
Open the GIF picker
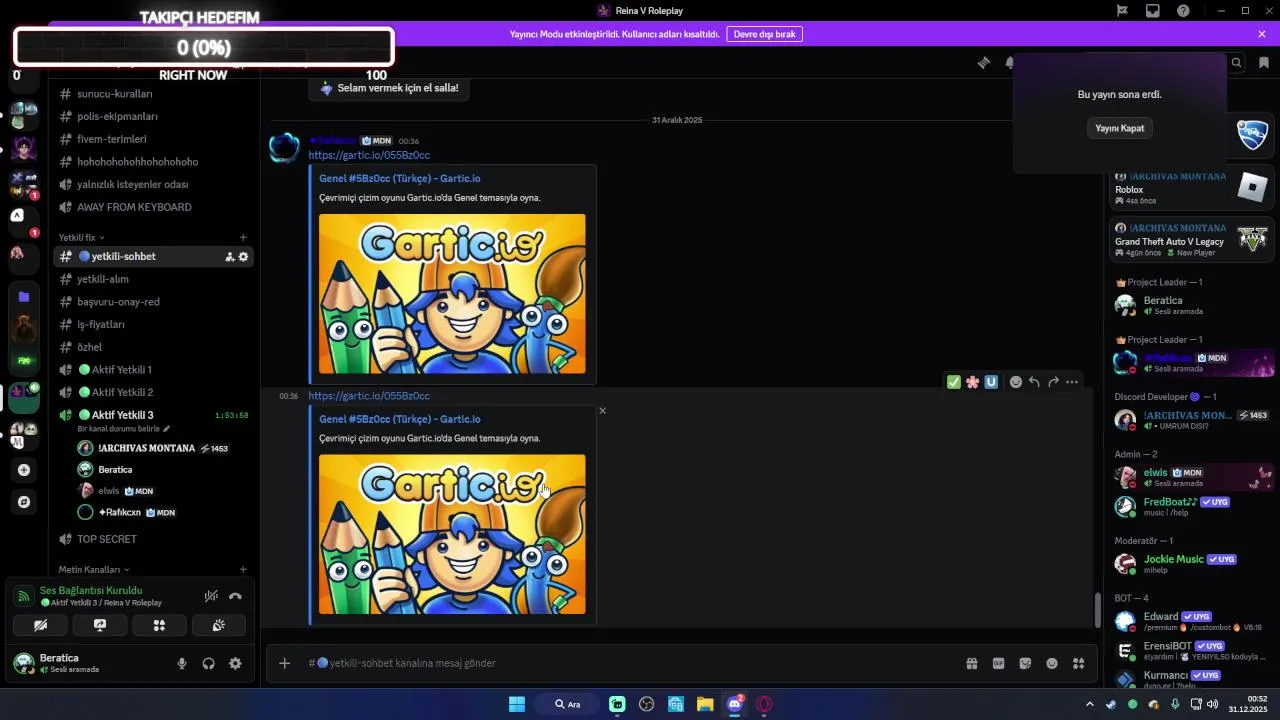pyautogui.click(x=998, y=663)
